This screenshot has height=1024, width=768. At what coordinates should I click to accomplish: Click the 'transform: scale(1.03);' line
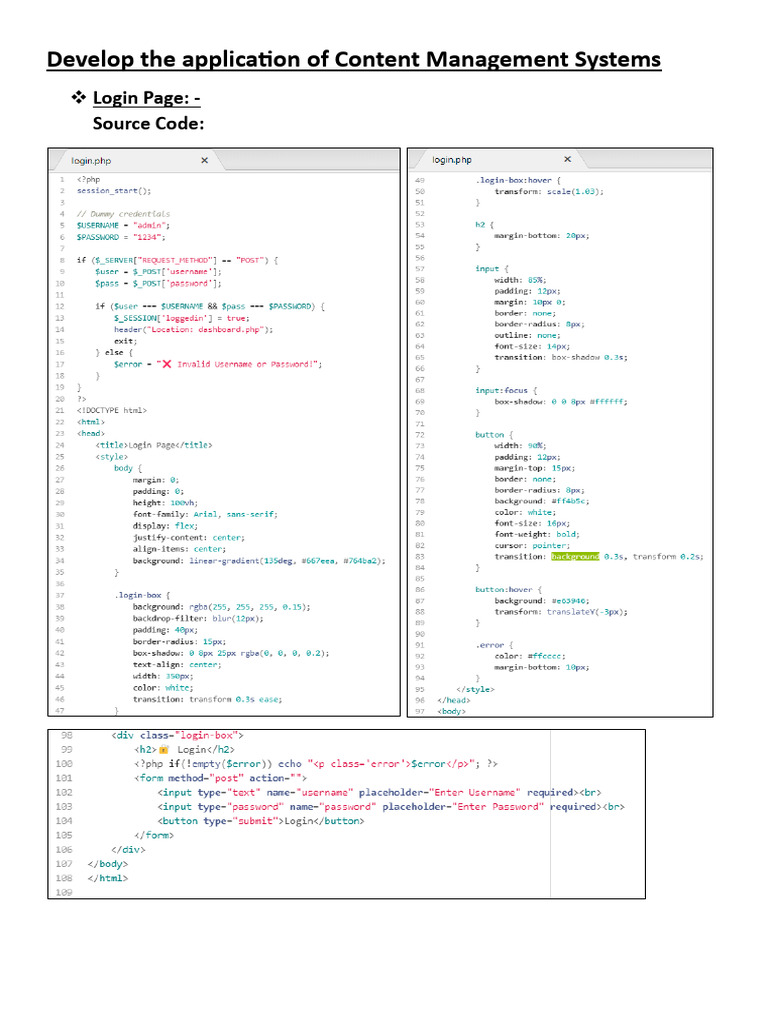tap(549, 191)
